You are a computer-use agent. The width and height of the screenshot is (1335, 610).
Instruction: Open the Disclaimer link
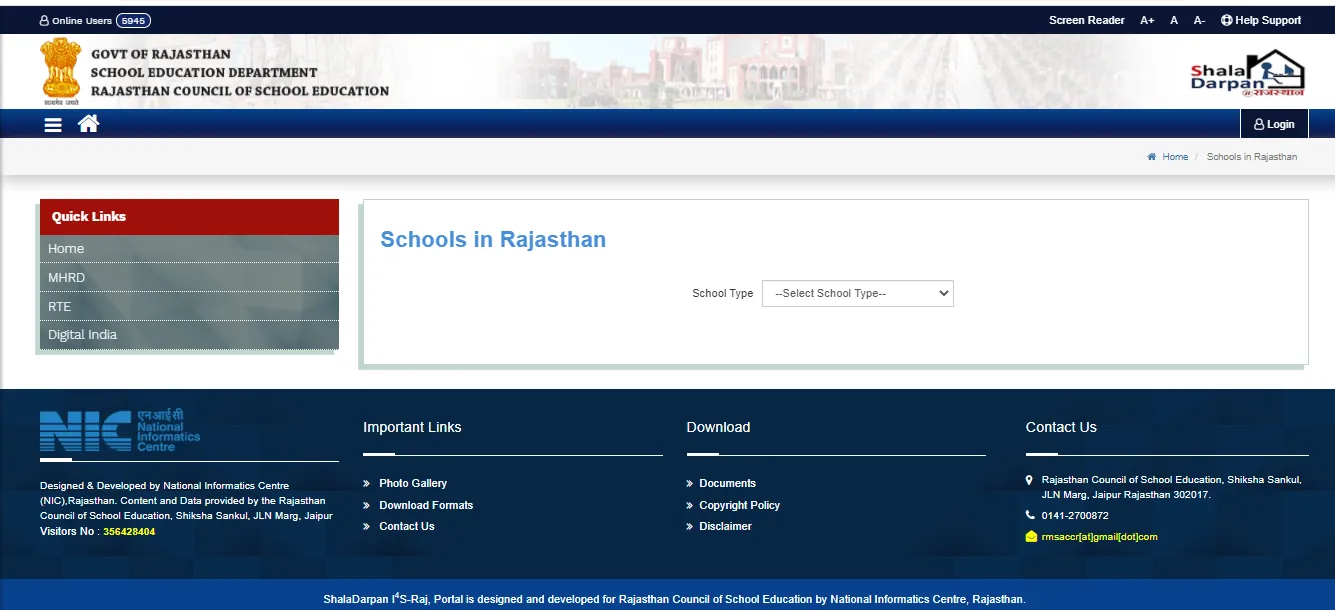725,526
